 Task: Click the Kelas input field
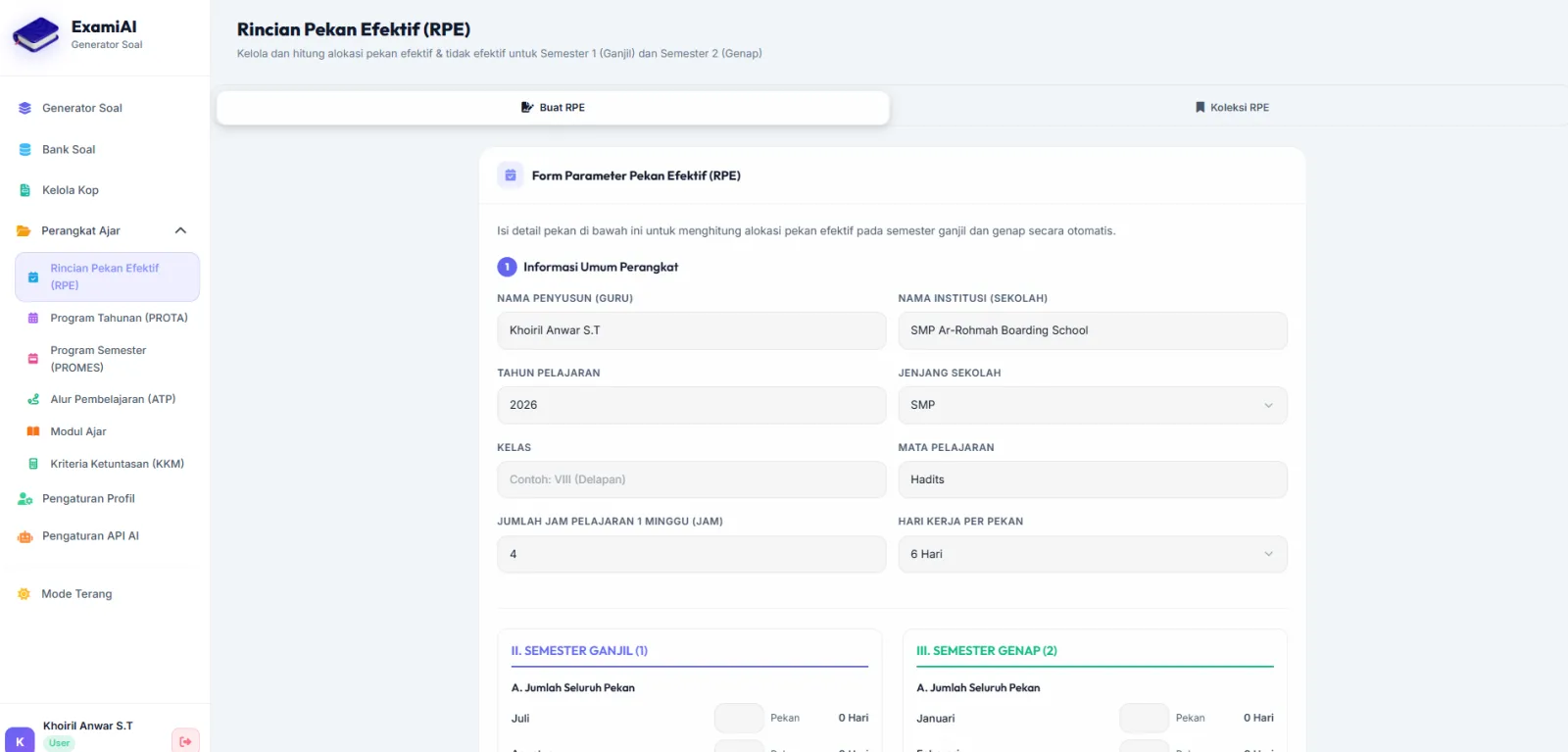pyautogui.click(x=691, y=479)
